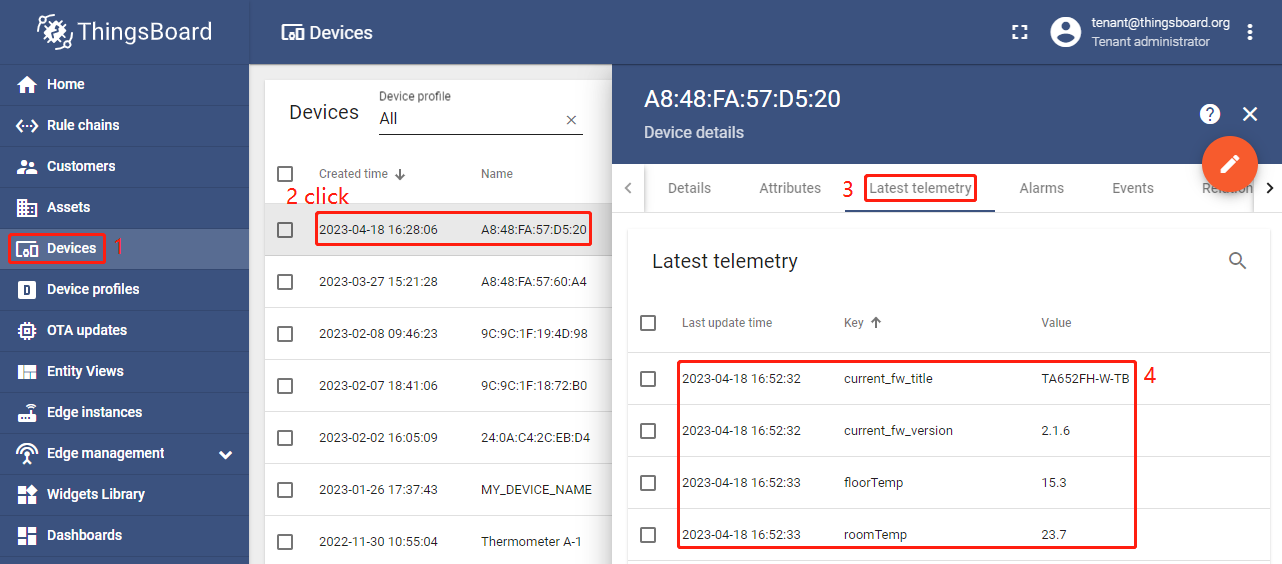Expand the Edge management submenu
This screenshot has height=564, width=1282.
pos(226,455)
